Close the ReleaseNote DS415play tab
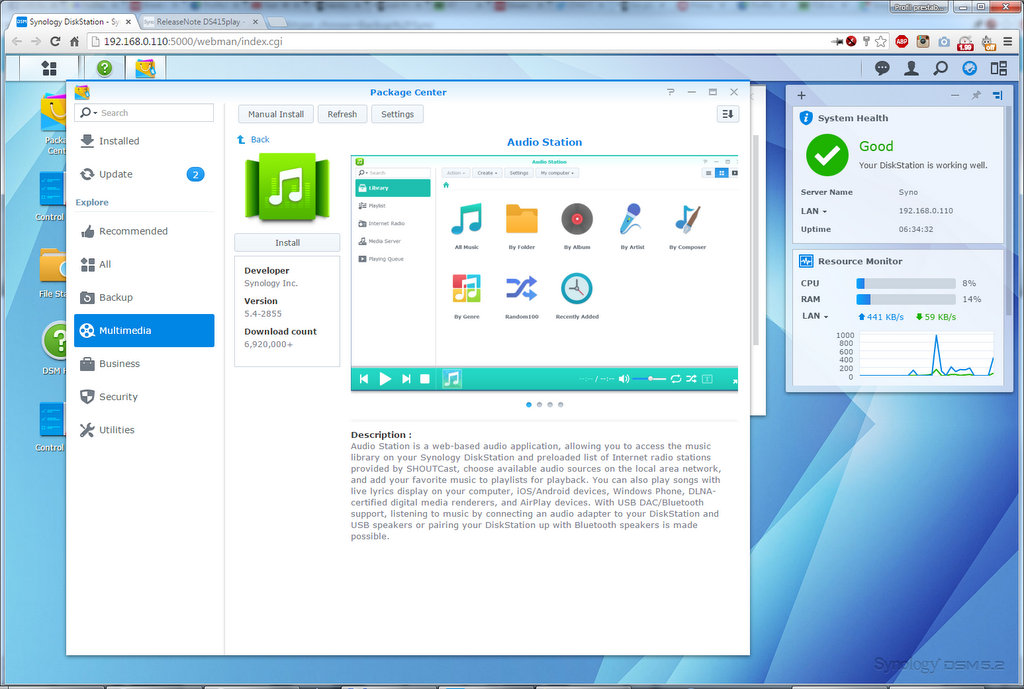The image size is (1024, 689). point(255,22)
